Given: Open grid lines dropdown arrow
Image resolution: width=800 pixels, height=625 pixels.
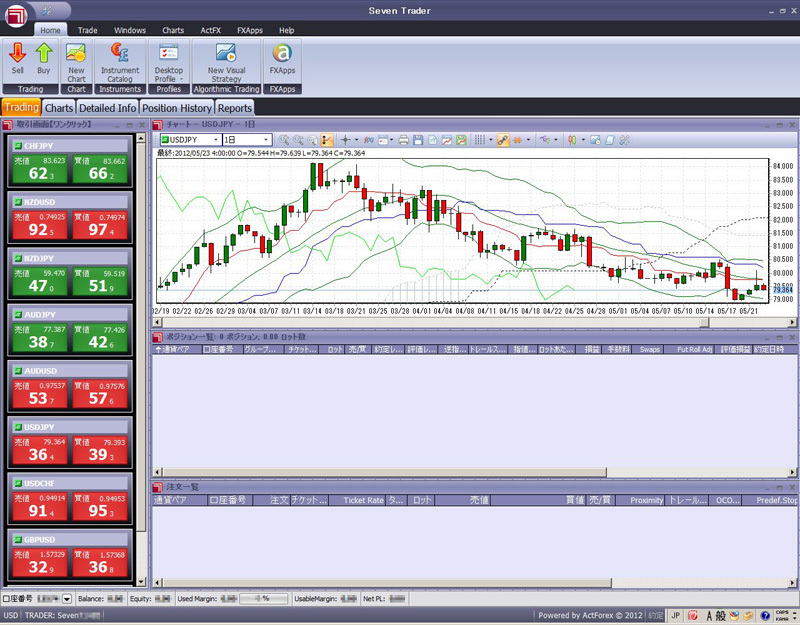Looking at the screenshot, I should click(x=491, y=140).
